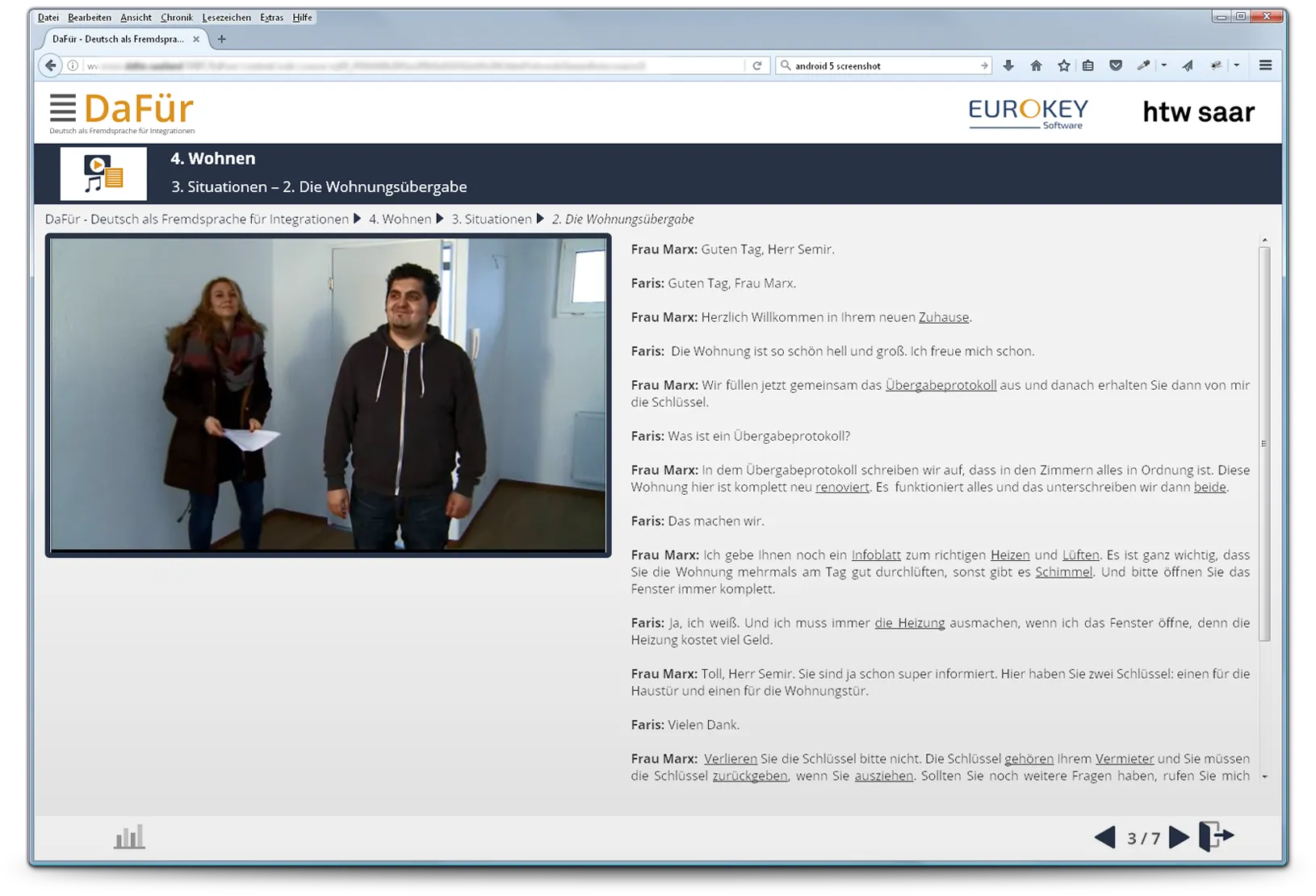Open the Firefox downloads arrow icon

click(1008, 66)
